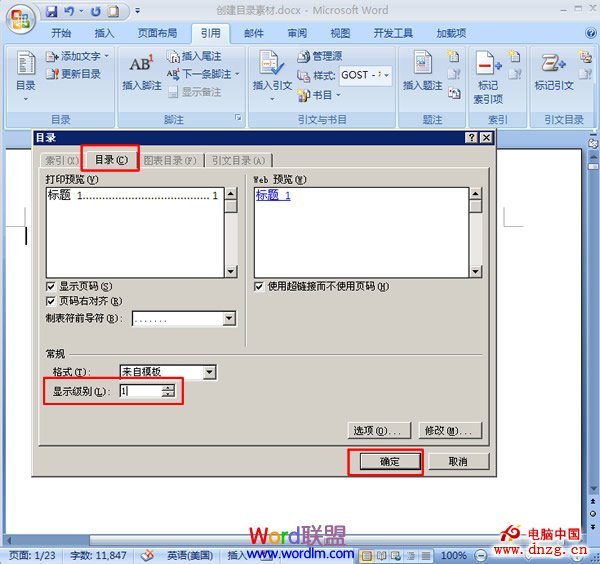The height and width of the screenshot is (564, 600).
Task: Click zoom percentage 100% in status bar
Action: tap(454, 555)
